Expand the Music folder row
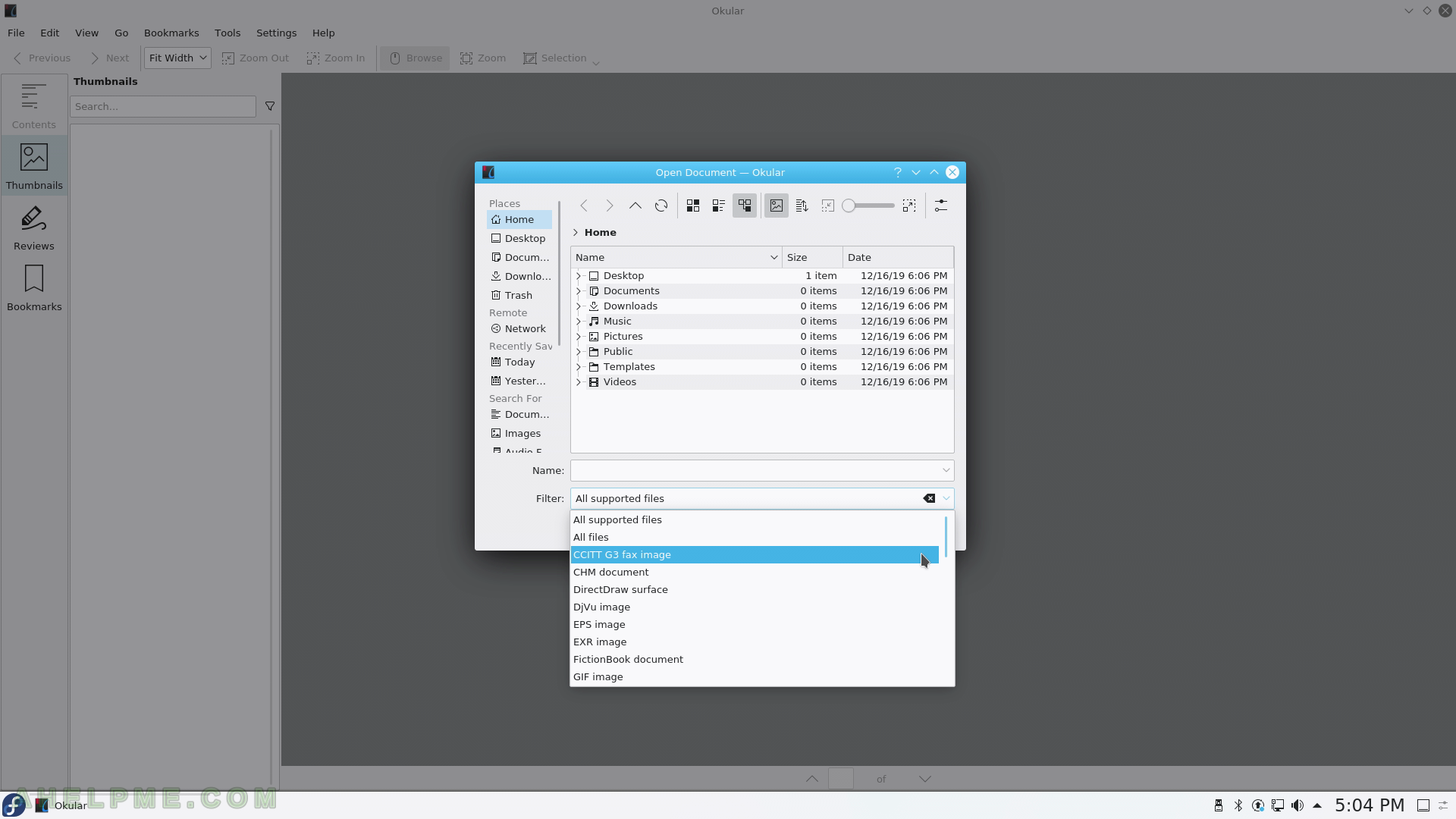The height and width of the screenshot is (819, 1456). click(579, 321)
